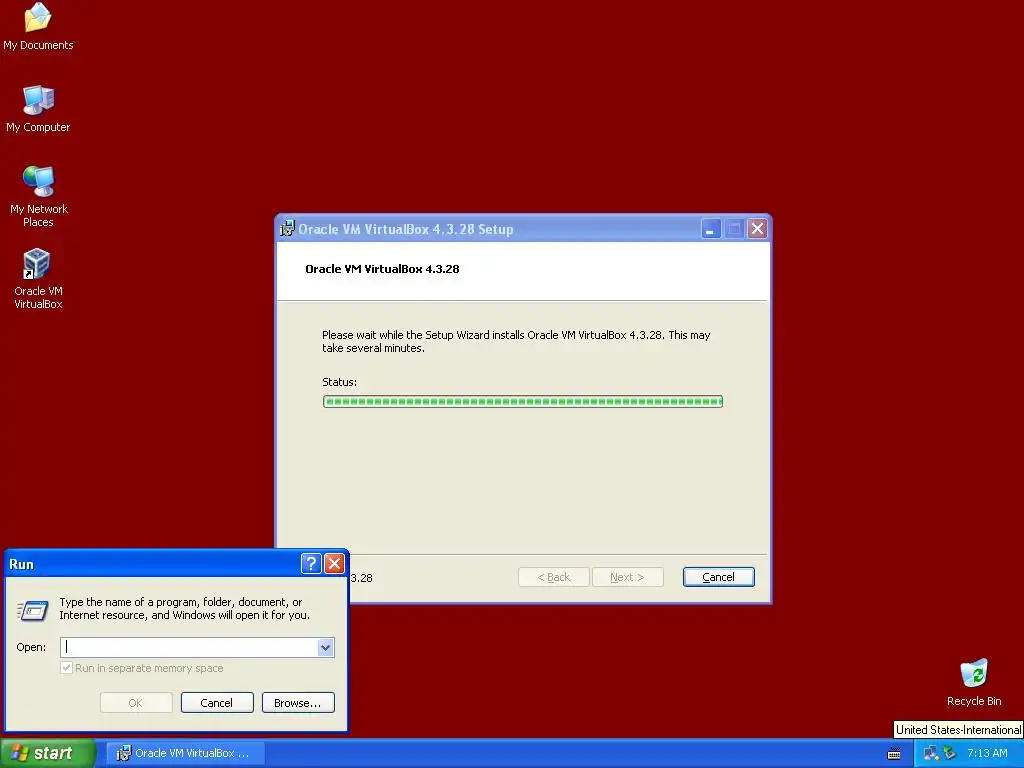Click the disabled OK button in Run
This screenshot has height=768, width=1024.
pos(136,703)
